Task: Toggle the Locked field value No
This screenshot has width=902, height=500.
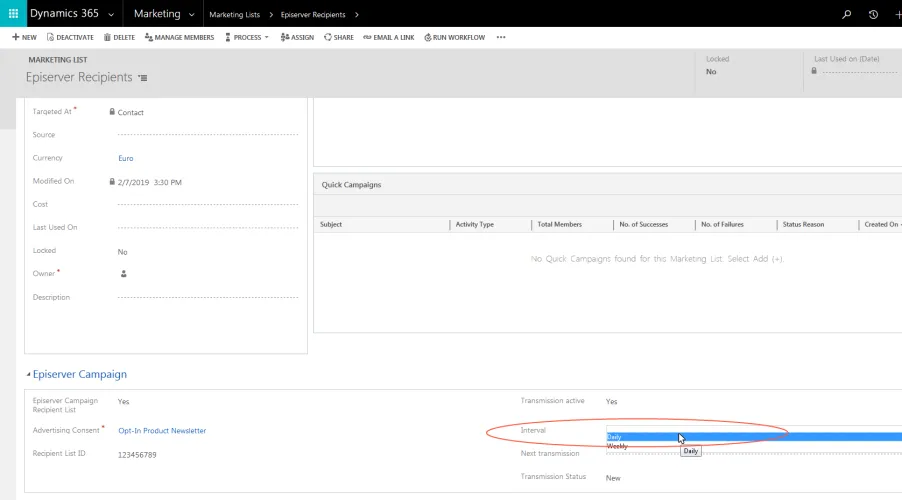Action: [x=123, y=252]
